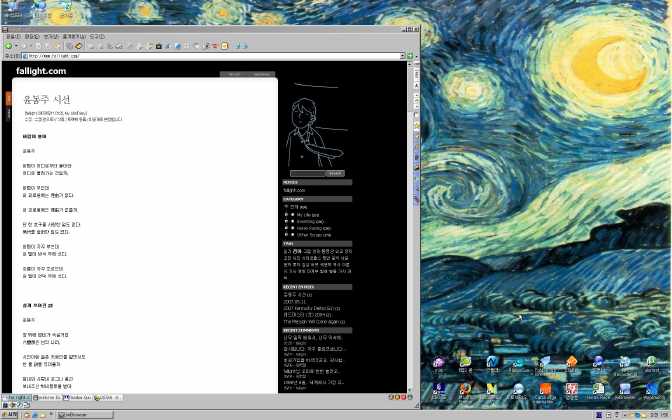Click the yellow pencil icon in browser toolbar

pos(78,46)
